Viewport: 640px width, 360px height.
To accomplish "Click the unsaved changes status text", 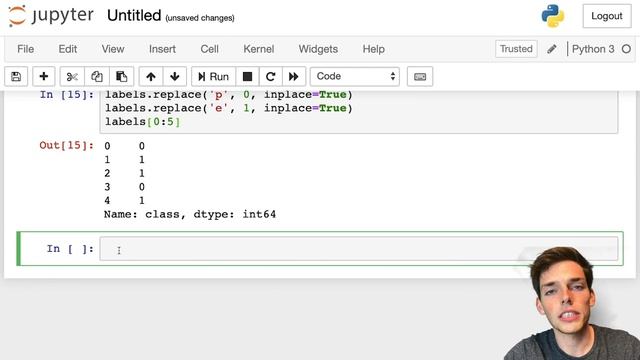I will click(200, 18).
